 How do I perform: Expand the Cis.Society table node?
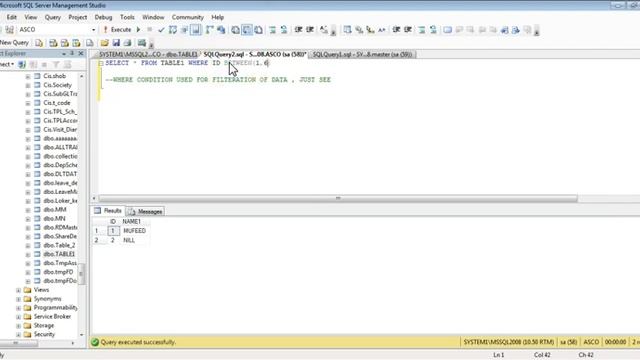[28, 85]
